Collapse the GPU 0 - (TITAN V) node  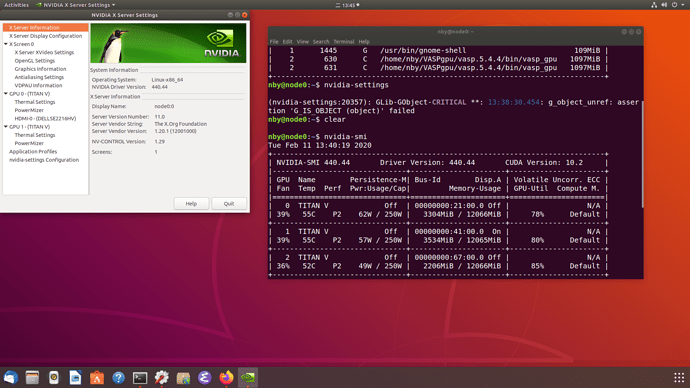click(x=6, y=94)
